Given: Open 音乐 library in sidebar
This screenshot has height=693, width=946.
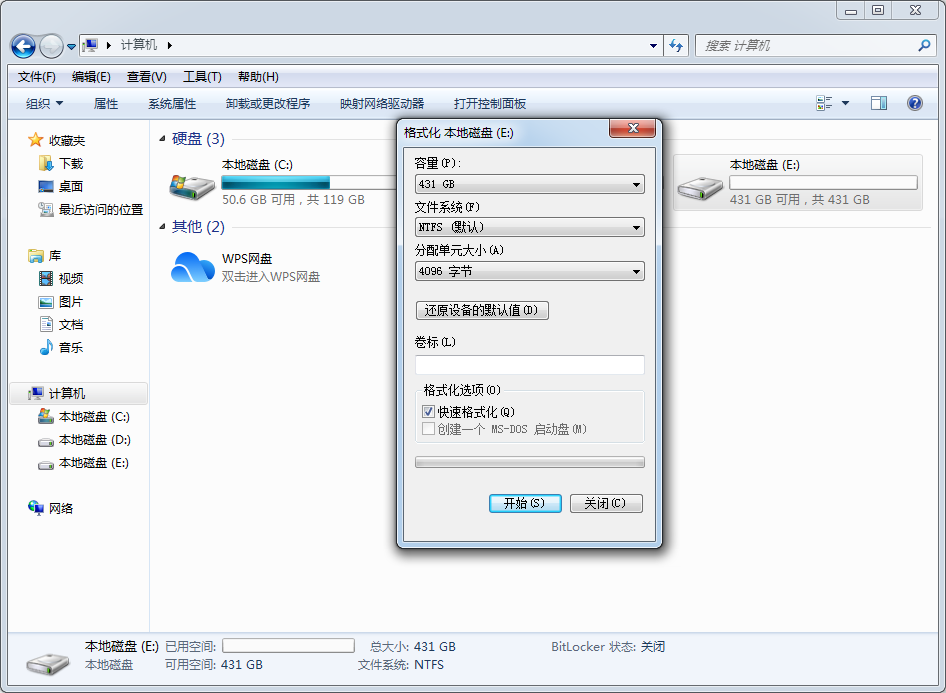Looking at the screenshot, I should coord(61,347).
